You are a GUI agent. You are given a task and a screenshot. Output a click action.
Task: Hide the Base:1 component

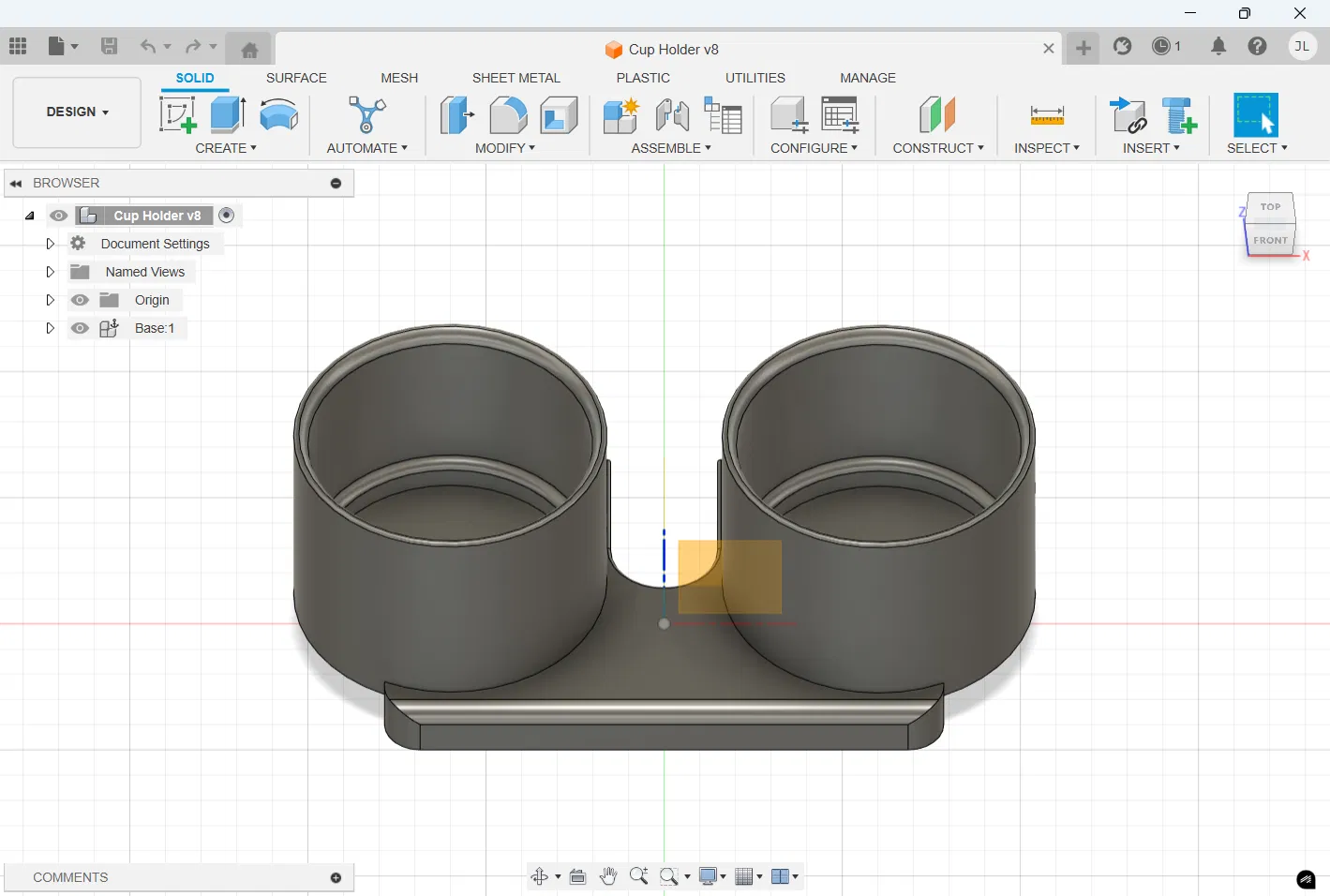coord(81,328)
